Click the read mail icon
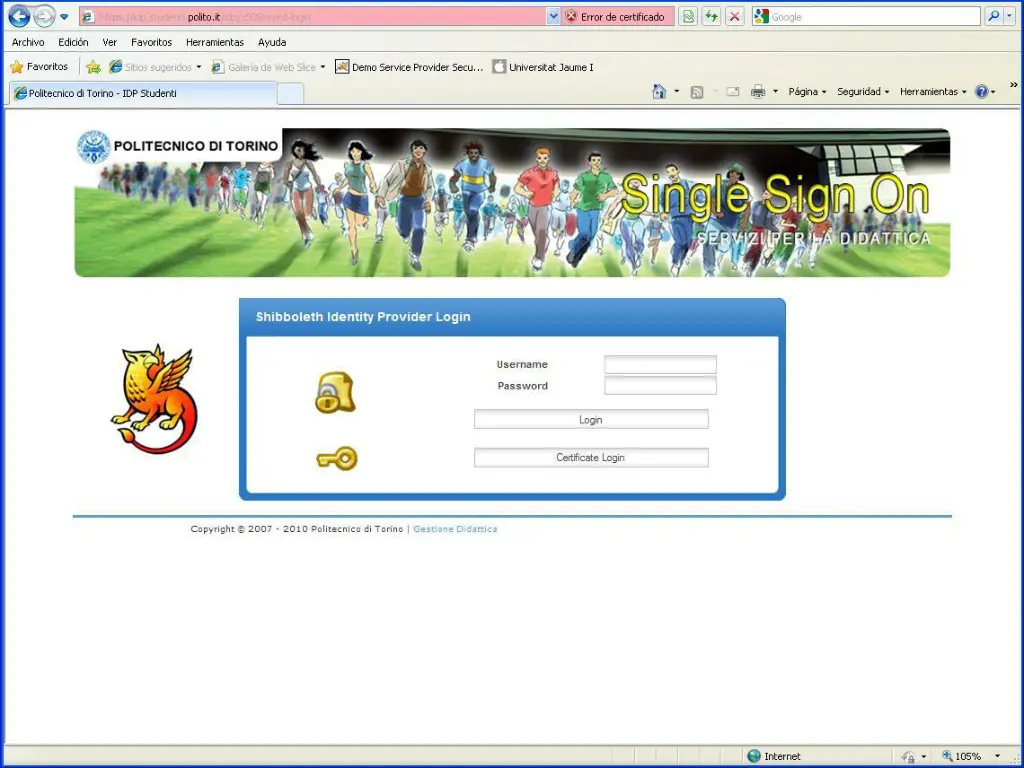The width and height of the screenshot is (1024, 768). point(733,92)
